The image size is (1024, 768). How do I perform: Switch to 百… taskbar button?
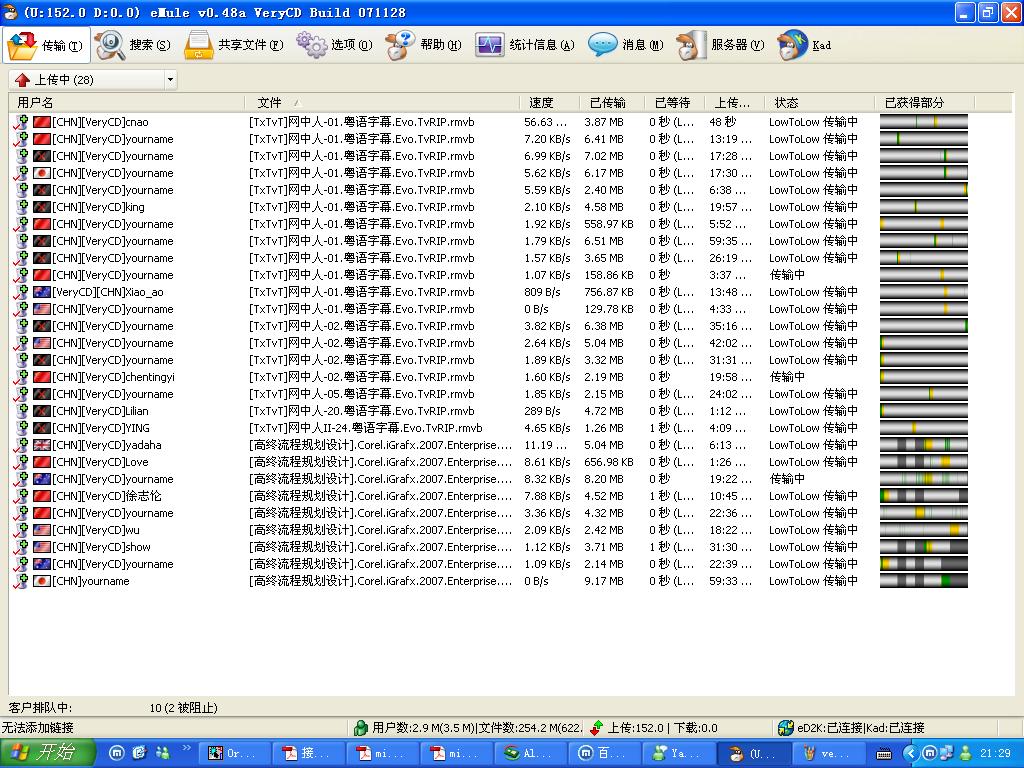603,754
